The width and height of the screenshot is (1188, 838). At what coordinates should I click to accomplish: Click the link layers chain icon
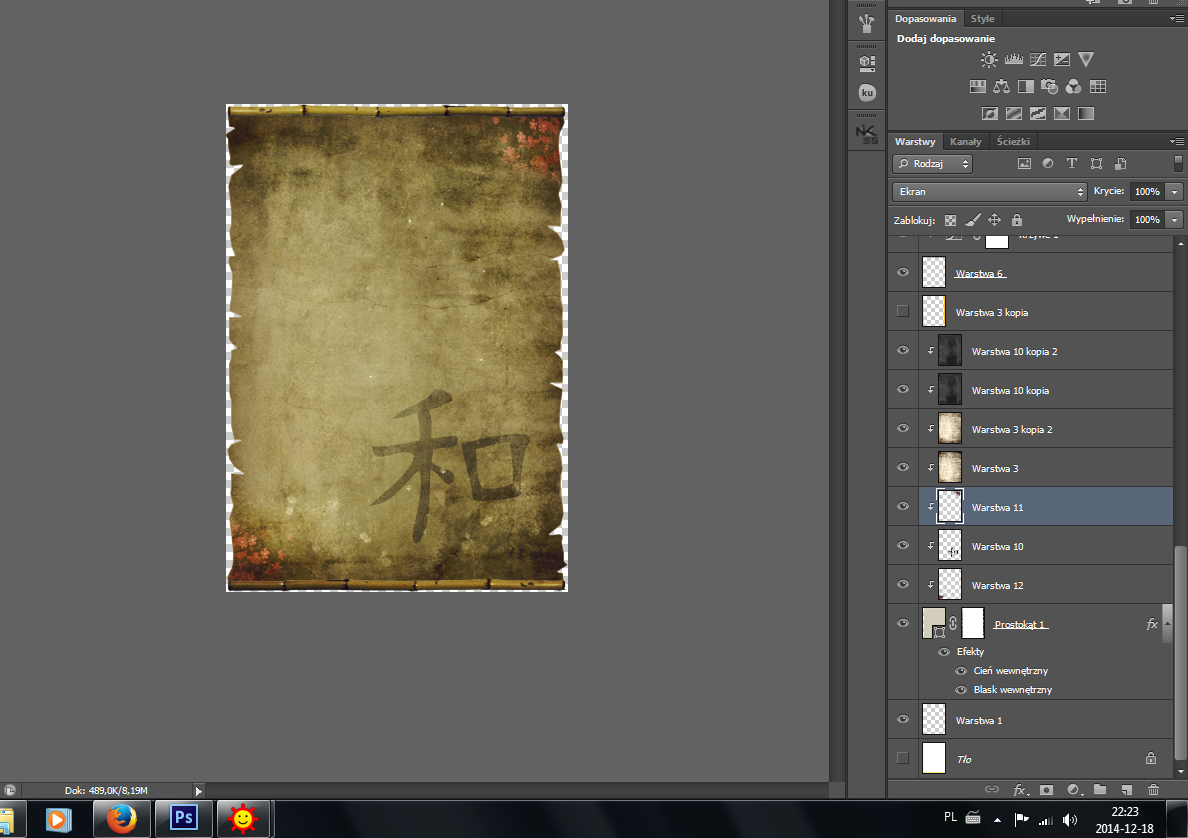(x=992, y=790)
